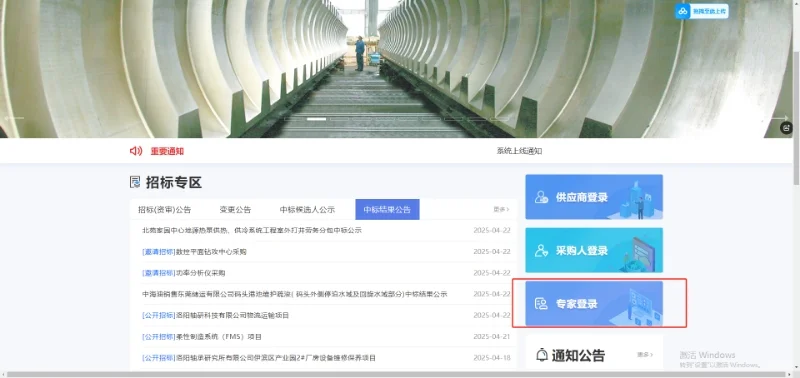The width and height of the screenshot is (800, 378).
Task: Select the 中标结果公告 tab
Action: pyautogui.click(x=387, y=210)
